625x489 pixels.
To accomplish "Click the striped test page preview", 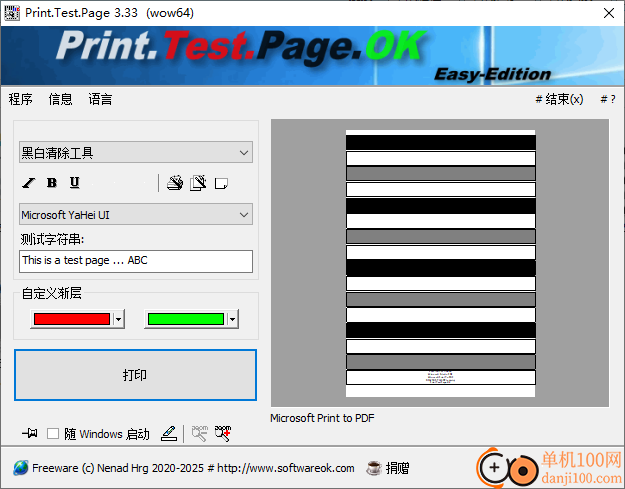I will coord(440,263).
